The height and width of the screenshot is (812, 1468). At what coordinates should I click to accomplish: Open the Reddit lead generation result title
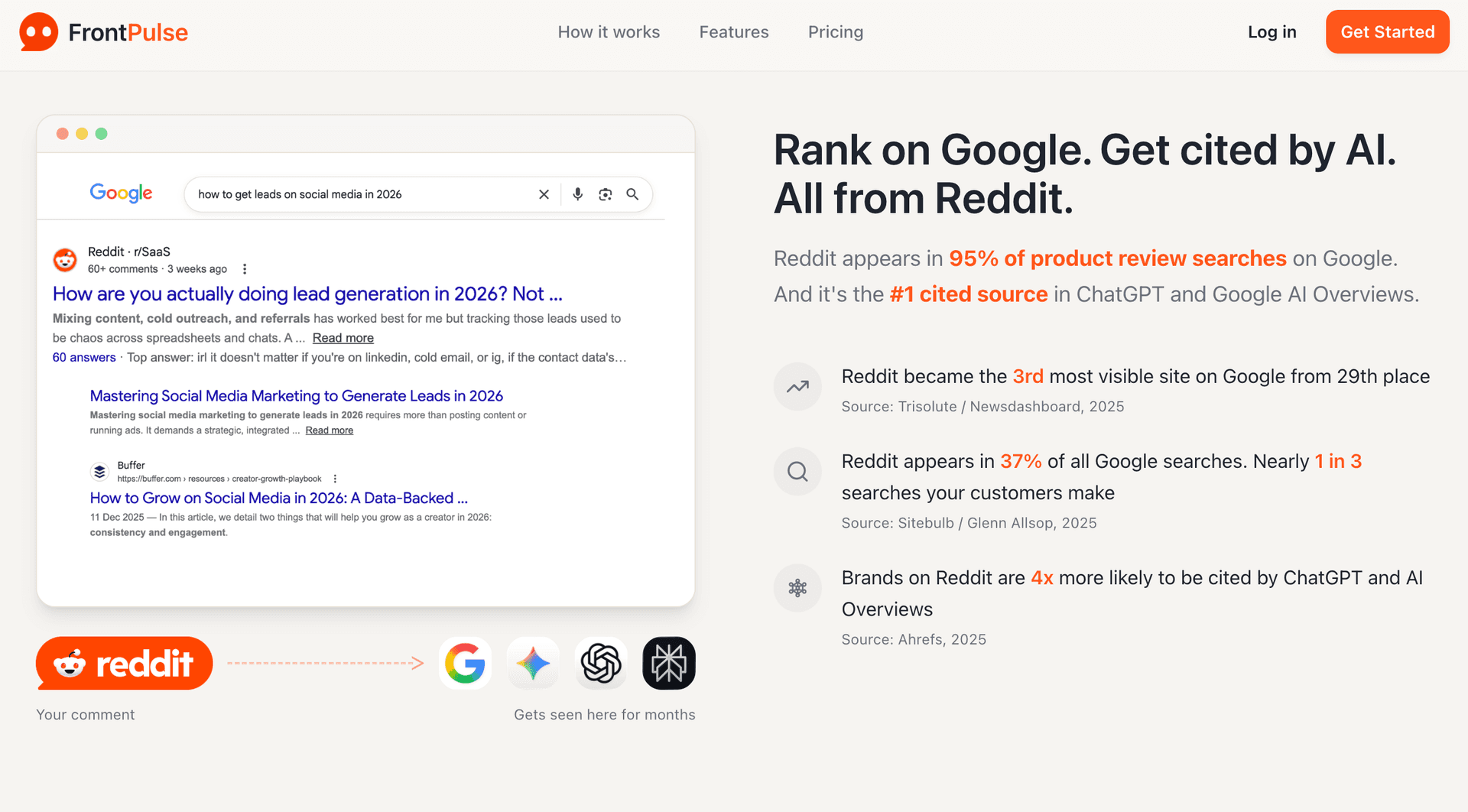click(307, 294)
